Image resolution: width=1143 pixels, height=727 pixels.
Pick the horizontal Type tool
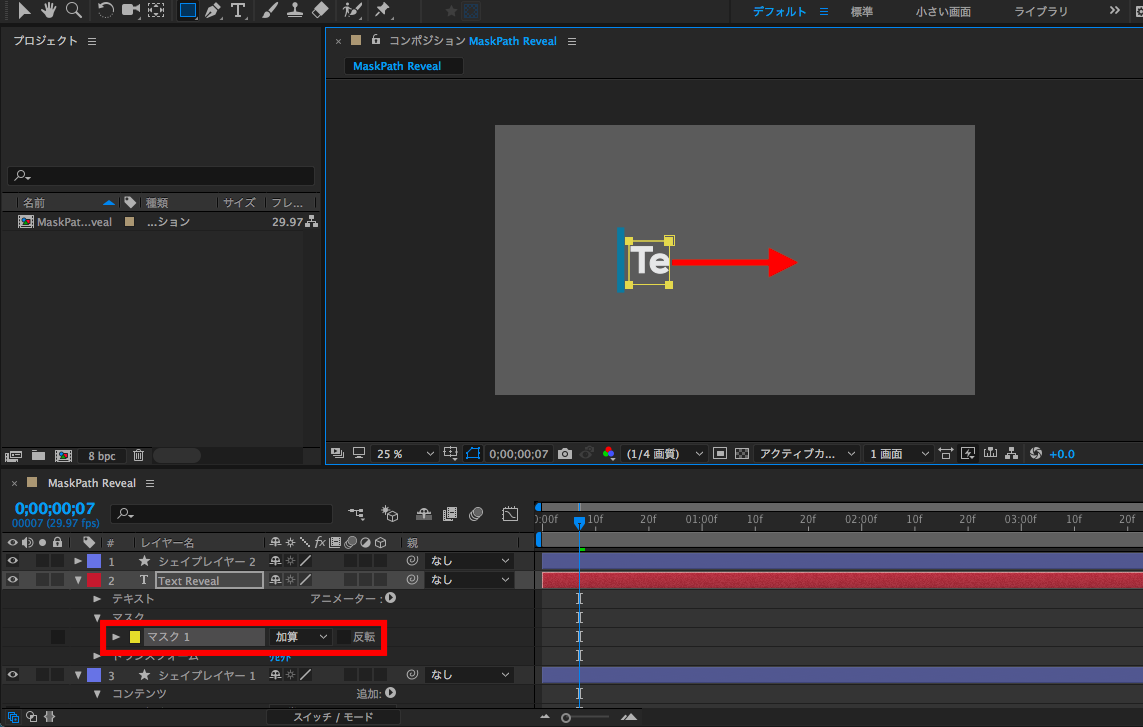click(238, 11)
